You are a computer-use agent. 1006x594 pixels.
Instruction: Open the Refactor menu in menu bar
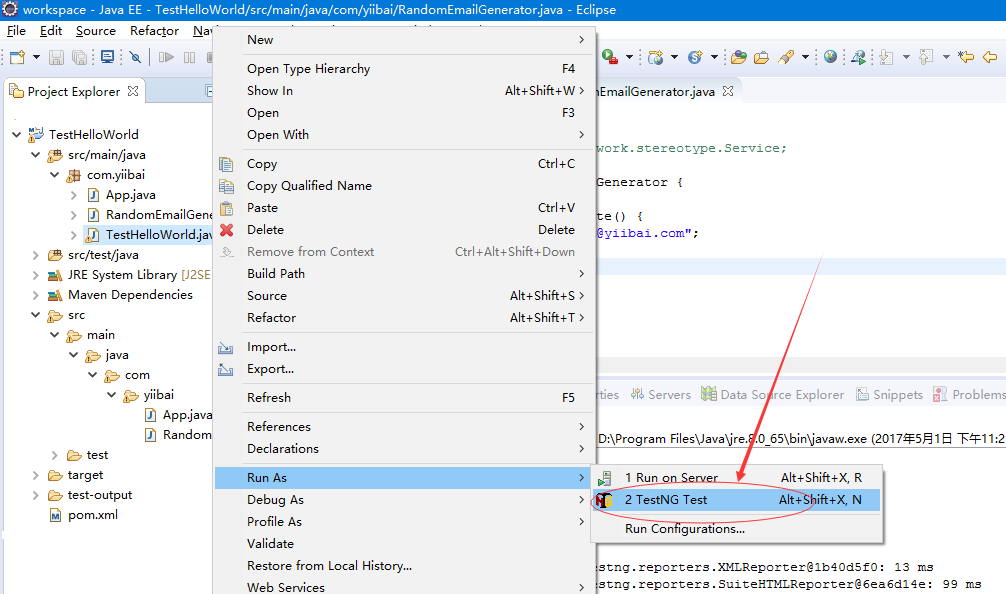[x=154, y=31]
